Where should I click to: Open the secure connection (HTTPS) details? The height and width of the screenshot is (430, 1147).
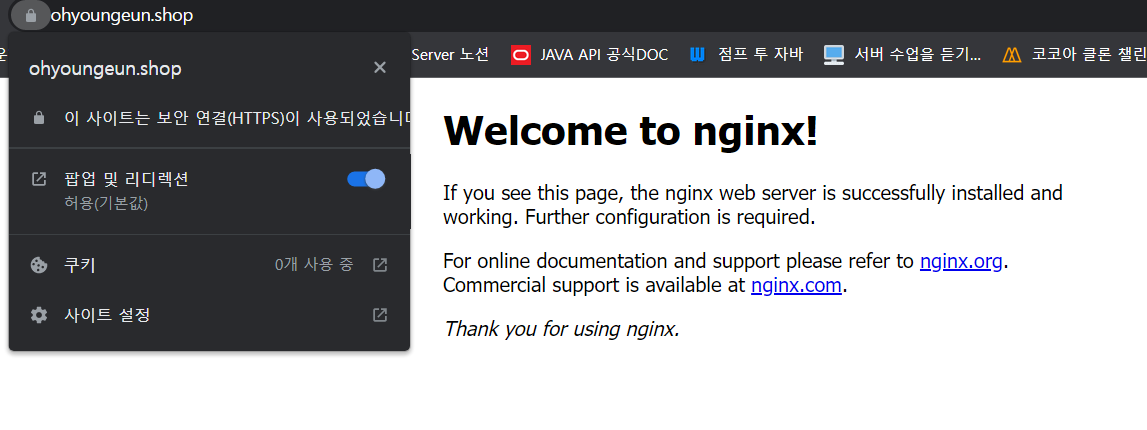click(x=210, y=118)
